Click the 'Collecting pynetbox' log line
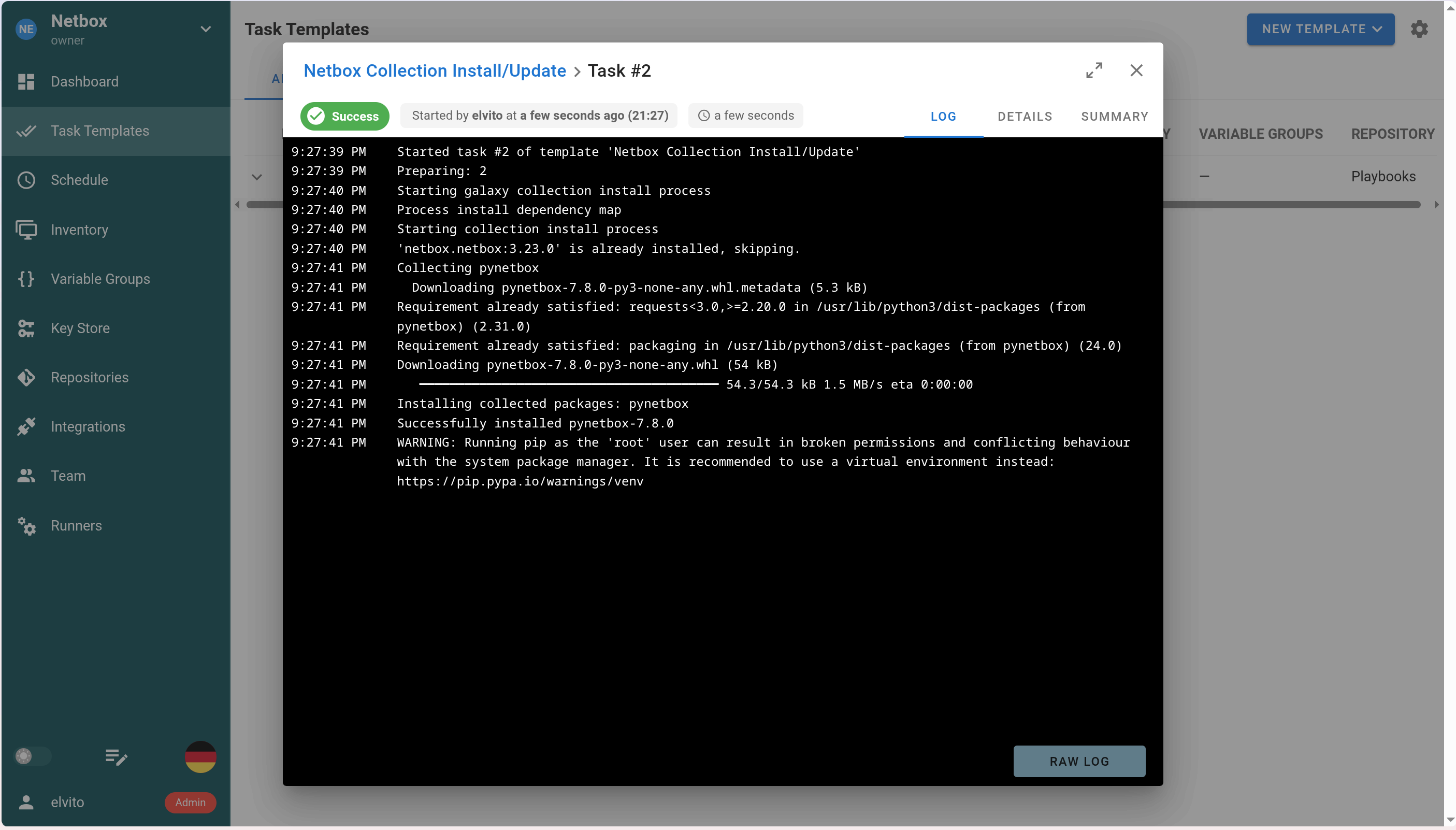Screen dimensions: 1456x830 click(467, 268)
